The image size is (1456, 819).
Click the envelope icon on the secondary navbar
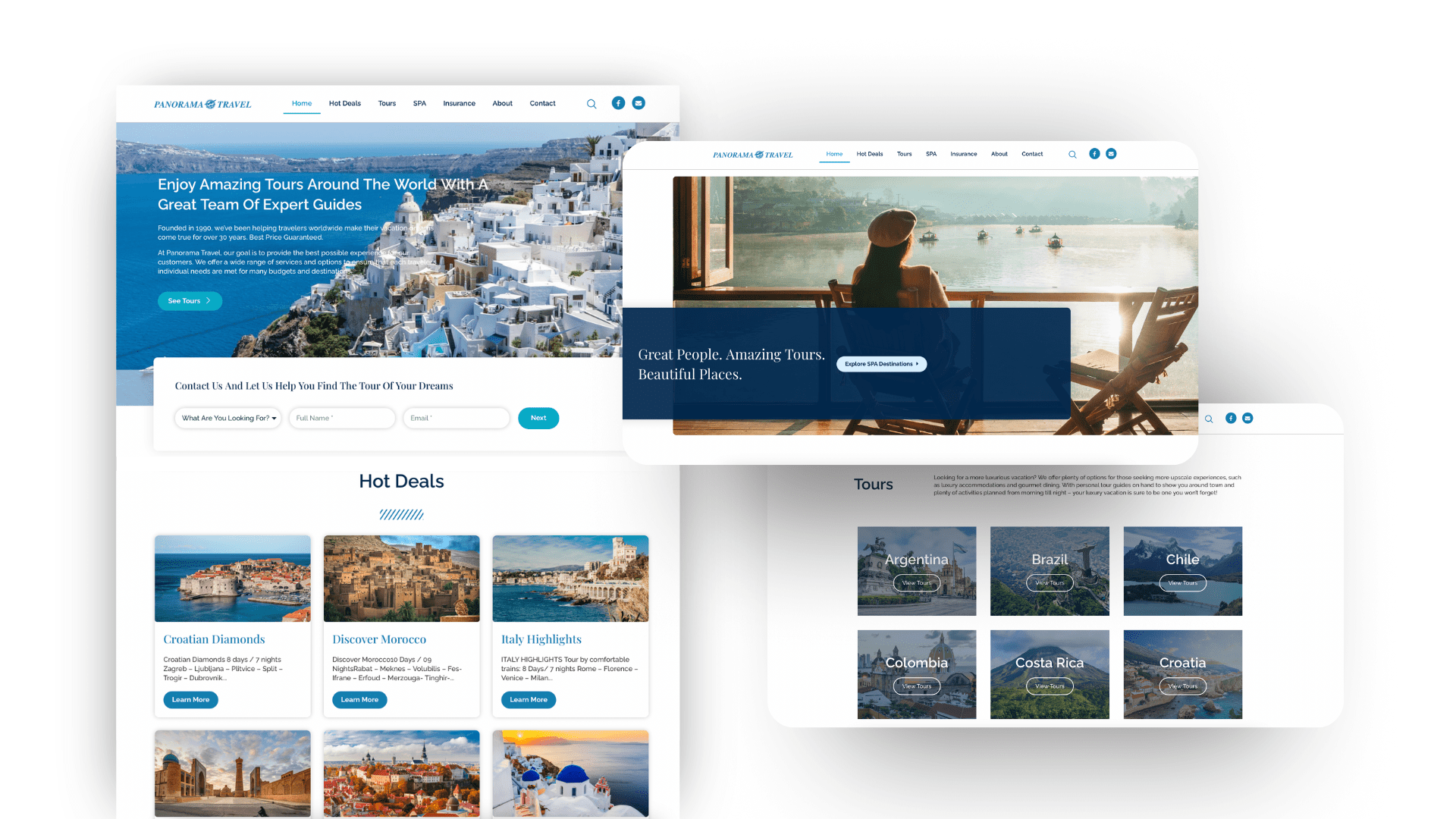coord(1111,154)
